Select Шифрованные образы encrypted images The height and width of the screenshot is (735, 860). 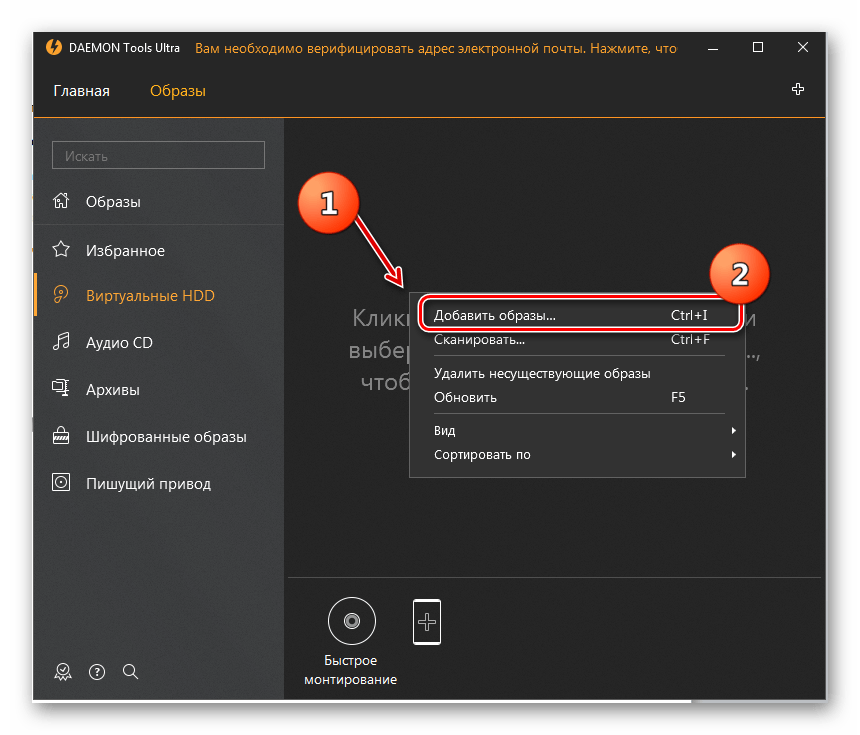166,437
